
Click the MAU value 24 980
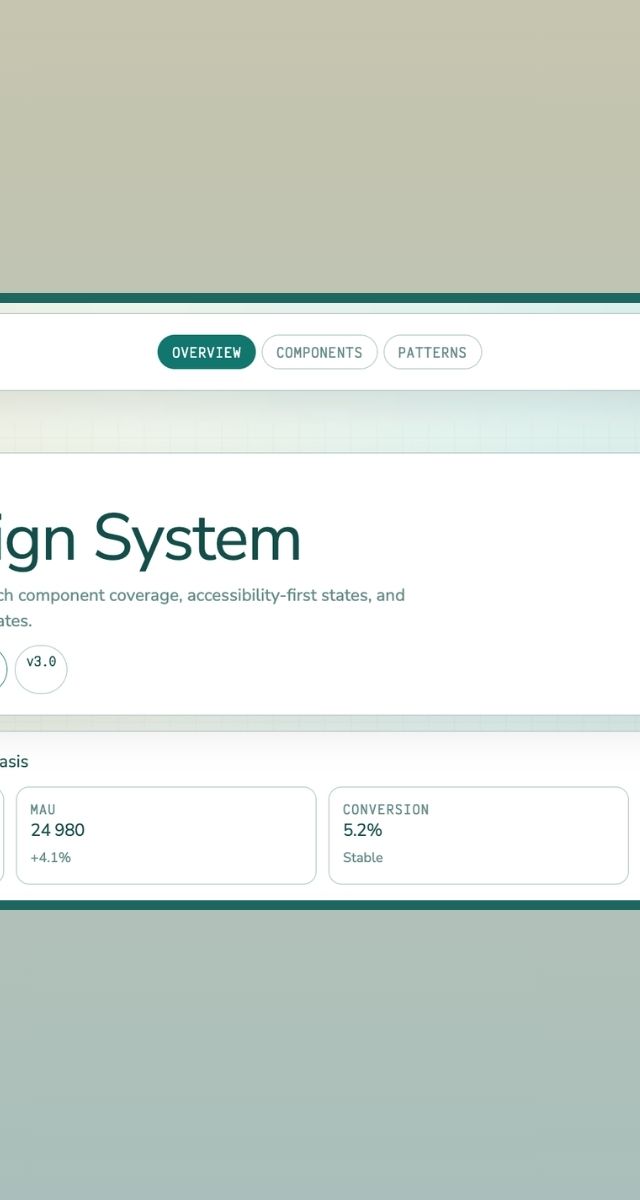[x=57, y=830]
